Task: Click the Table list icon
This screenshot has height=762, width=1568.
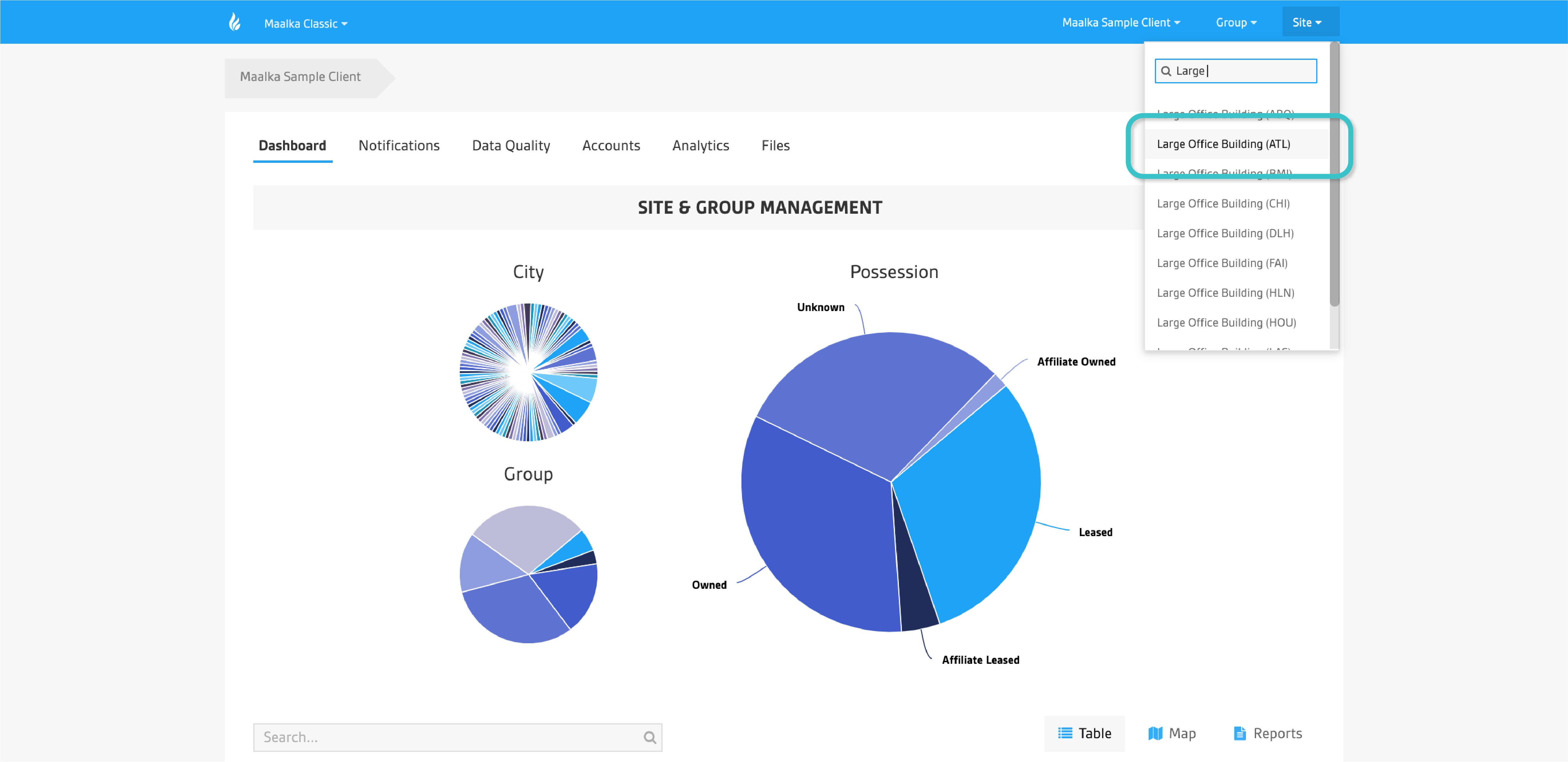Action: [1065, 733]
